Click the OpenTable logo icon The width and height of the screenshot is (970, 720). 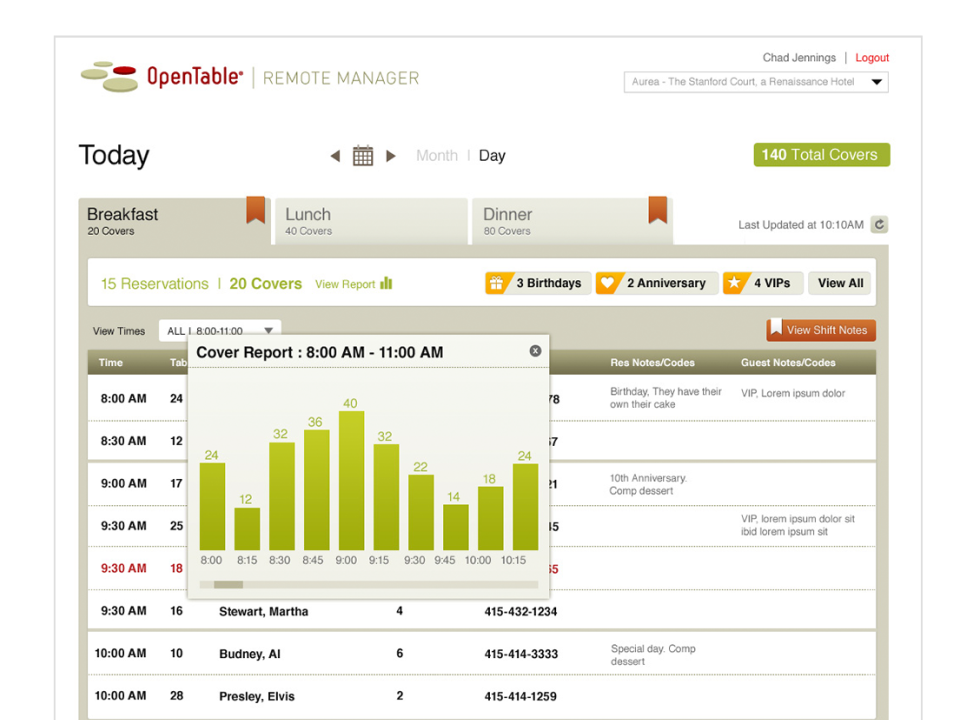109,76
